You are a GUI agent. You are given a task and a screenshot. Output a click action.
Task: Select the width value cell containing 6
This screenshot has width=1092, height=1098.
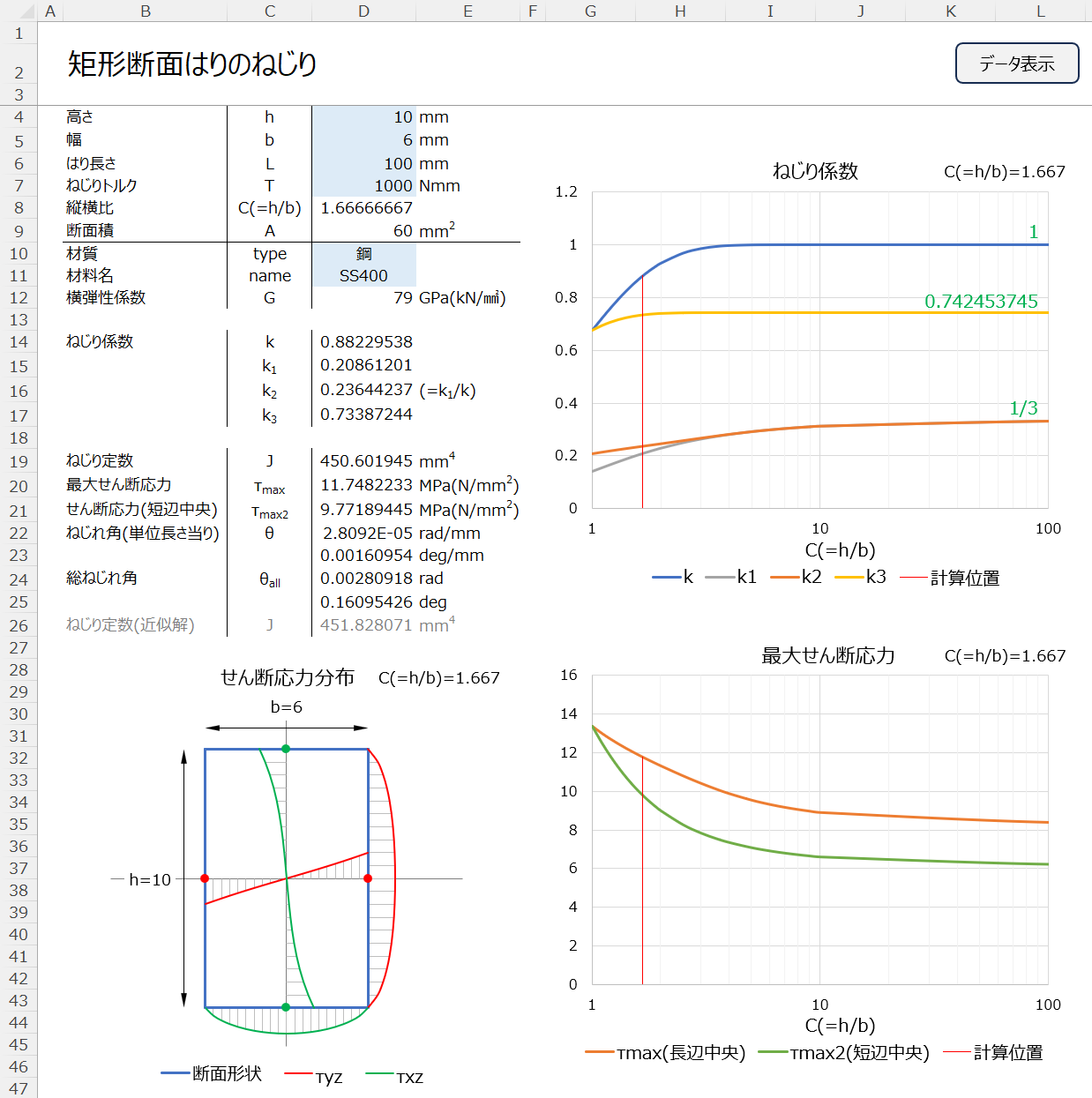(x=363, y=140)
